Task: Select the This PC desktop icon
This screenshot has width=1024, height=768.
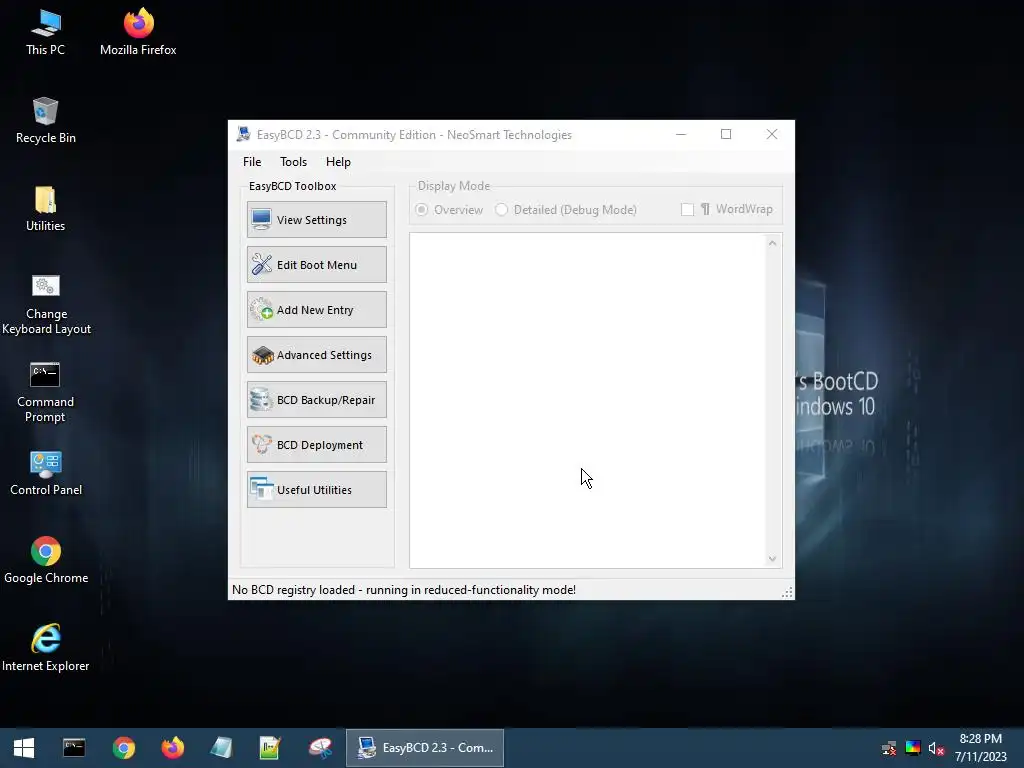Action: click(46, 33)
